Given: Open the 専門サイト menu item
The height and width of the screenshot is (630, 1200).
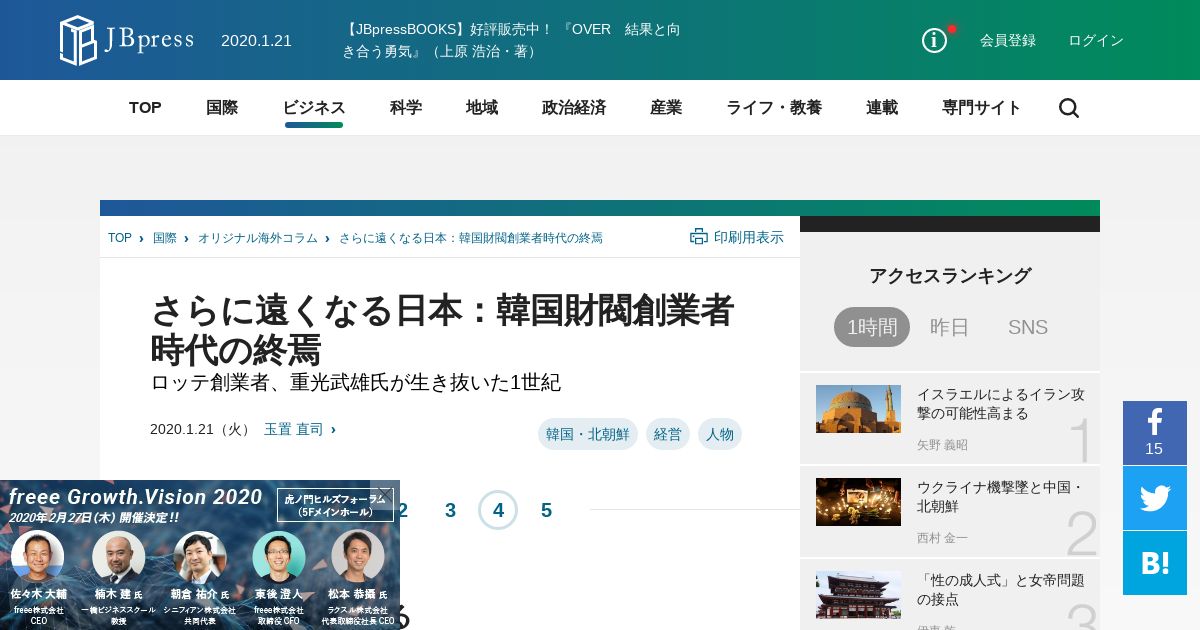Looking at the screenshot, I should tap(982, 108).
